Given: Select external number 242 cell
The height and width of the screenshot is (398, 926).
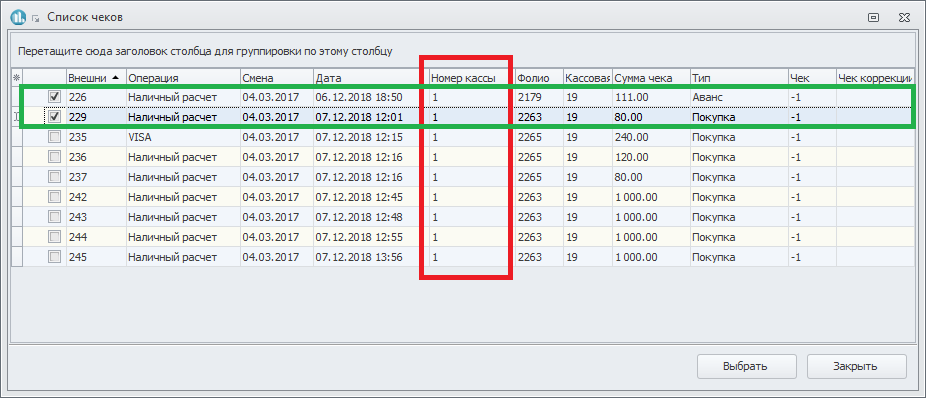Looking at the screenshot, I should coord(96,197).
